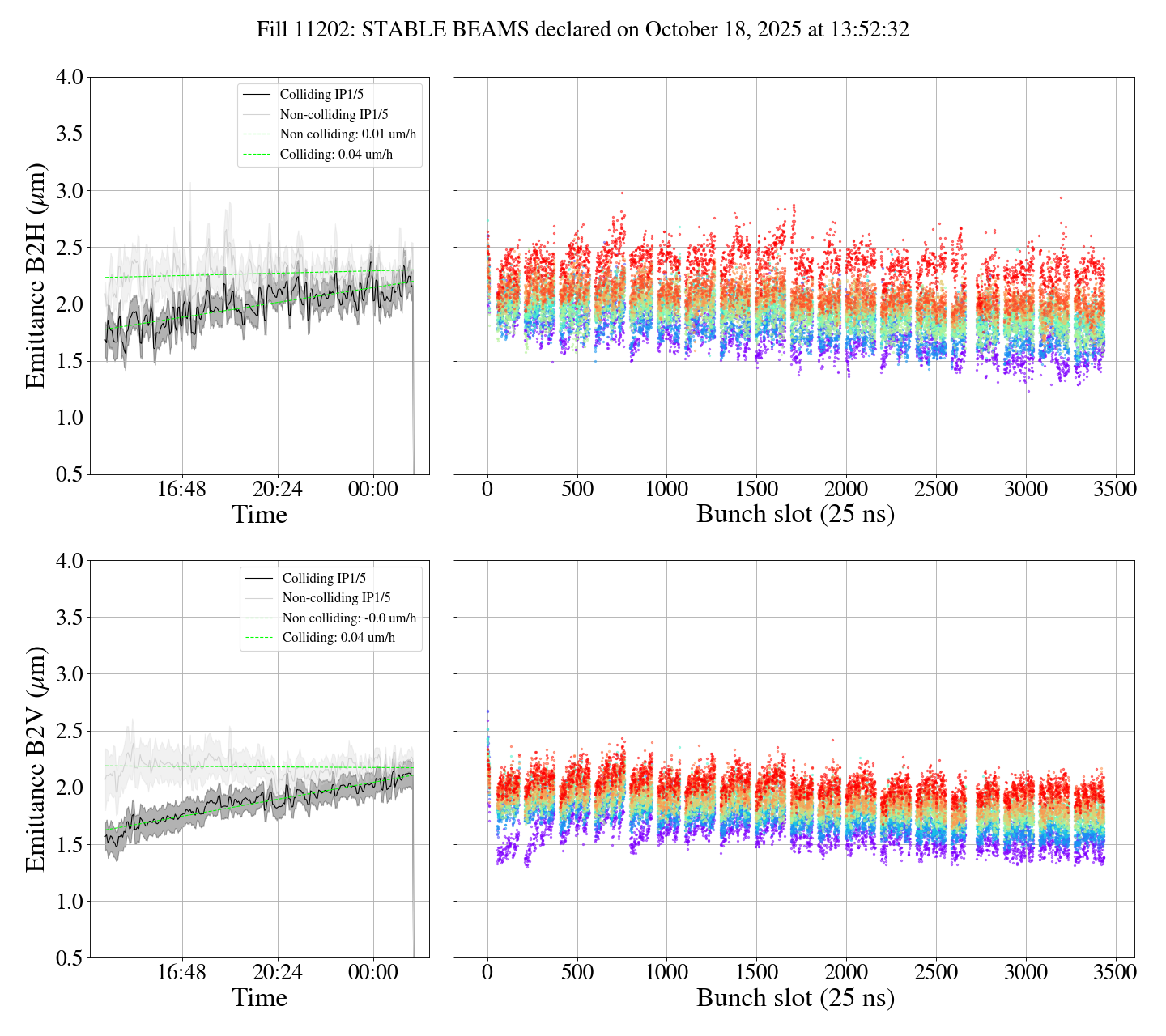Click the 16:48 time tick on top-left plot

pos(181,490)
